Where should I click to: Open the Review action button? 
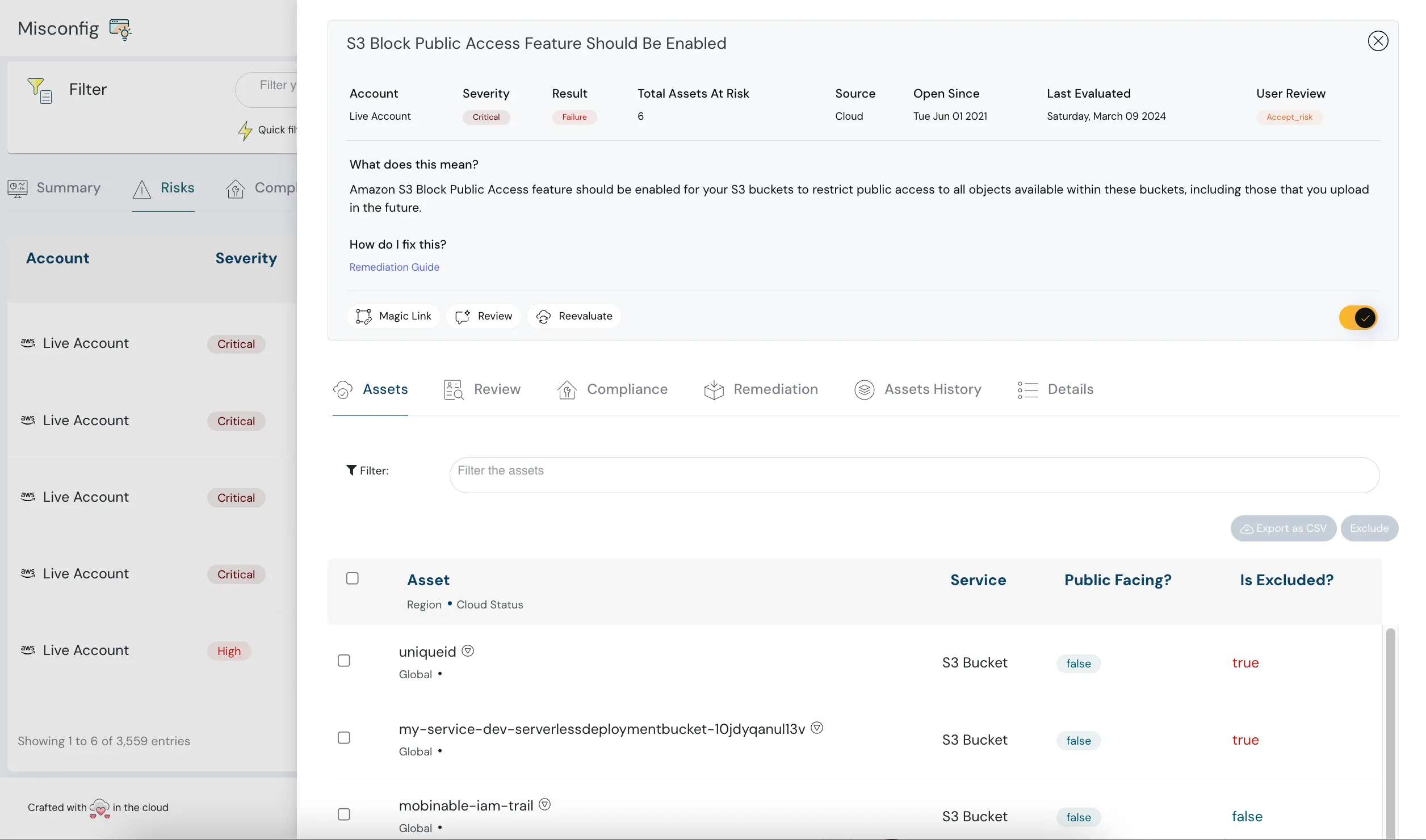tap(484, 316)
